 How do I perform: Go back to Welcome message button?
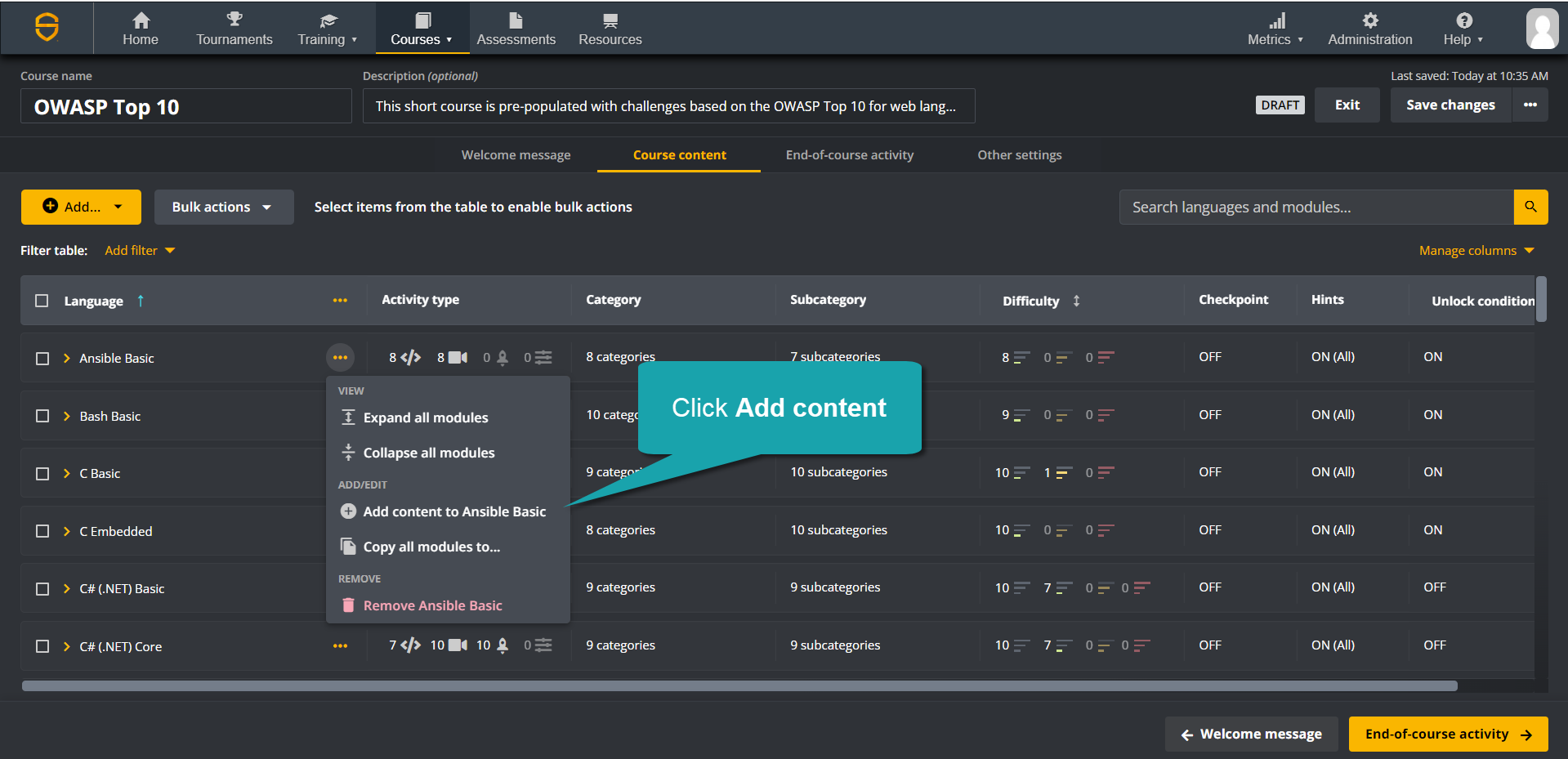pyautogui.click(x=1251, y=734)
